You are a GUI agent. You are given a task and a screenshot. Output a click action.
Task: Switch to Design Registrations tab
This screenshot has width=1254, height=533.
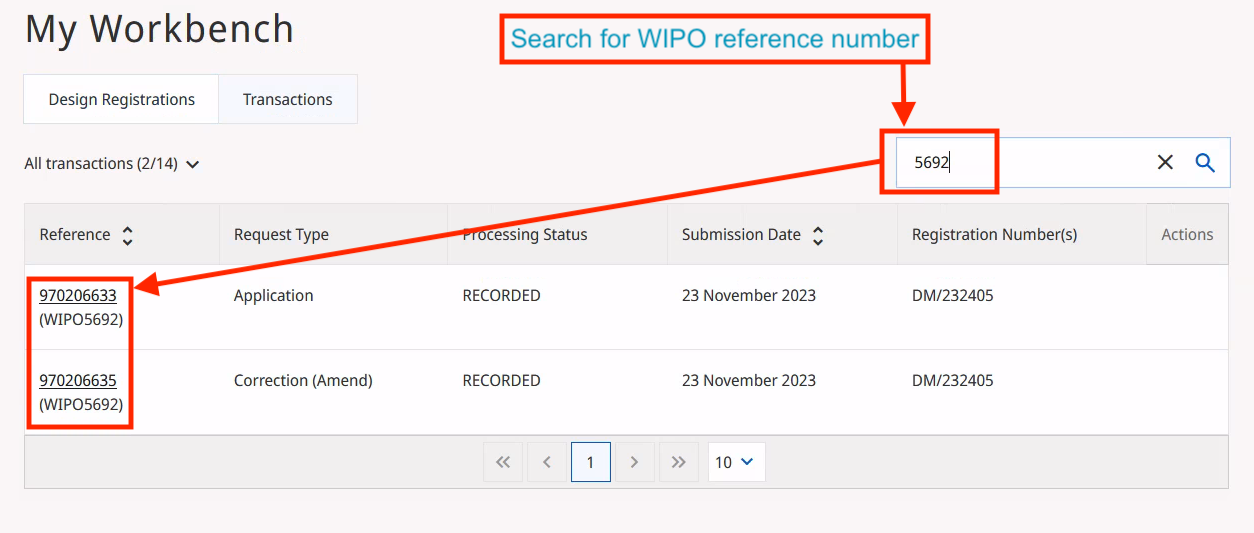pos(121,99)
